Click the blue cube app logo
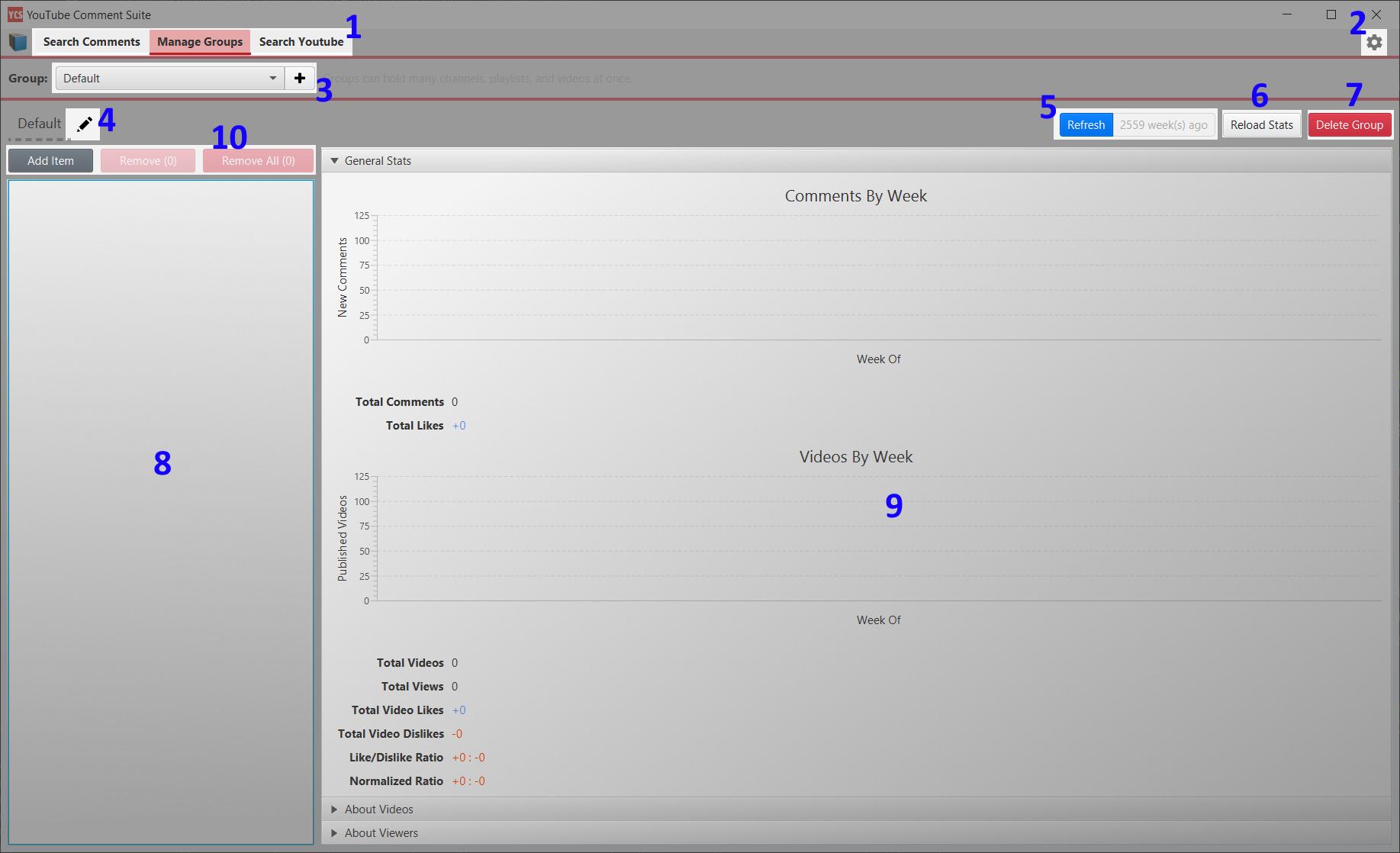This screenshot has height=853, width=1400. (18, 42)
